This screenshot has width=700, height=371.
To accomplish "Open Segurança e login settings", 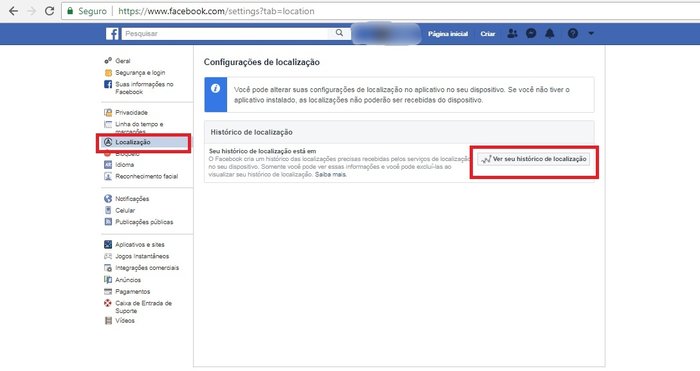I will click(140, 72).
